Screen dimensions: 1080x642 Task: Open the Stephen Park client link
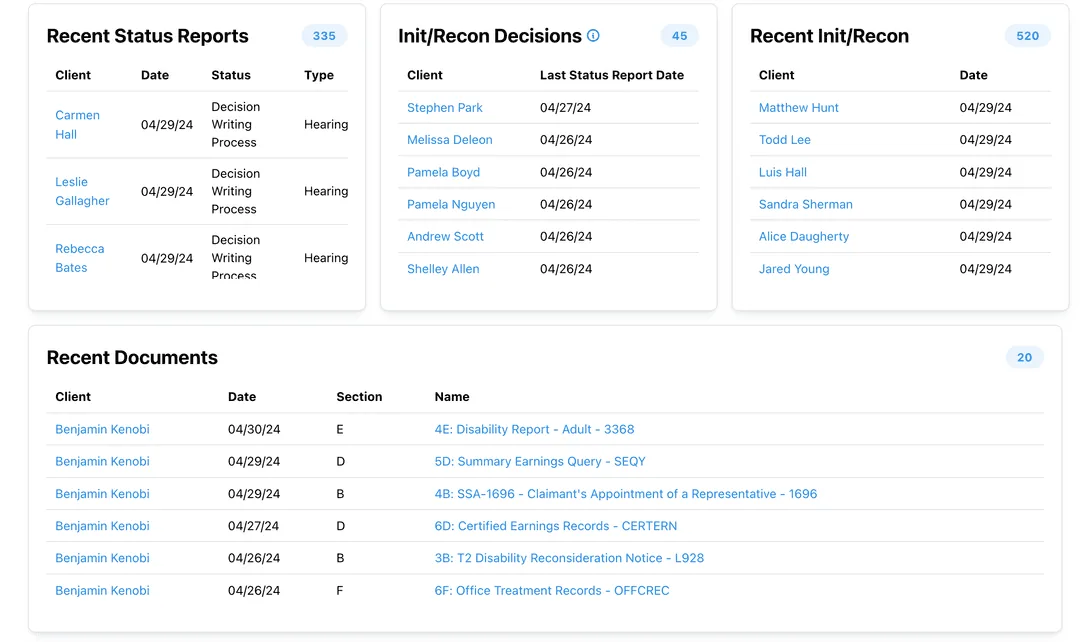tap(443, 107)
